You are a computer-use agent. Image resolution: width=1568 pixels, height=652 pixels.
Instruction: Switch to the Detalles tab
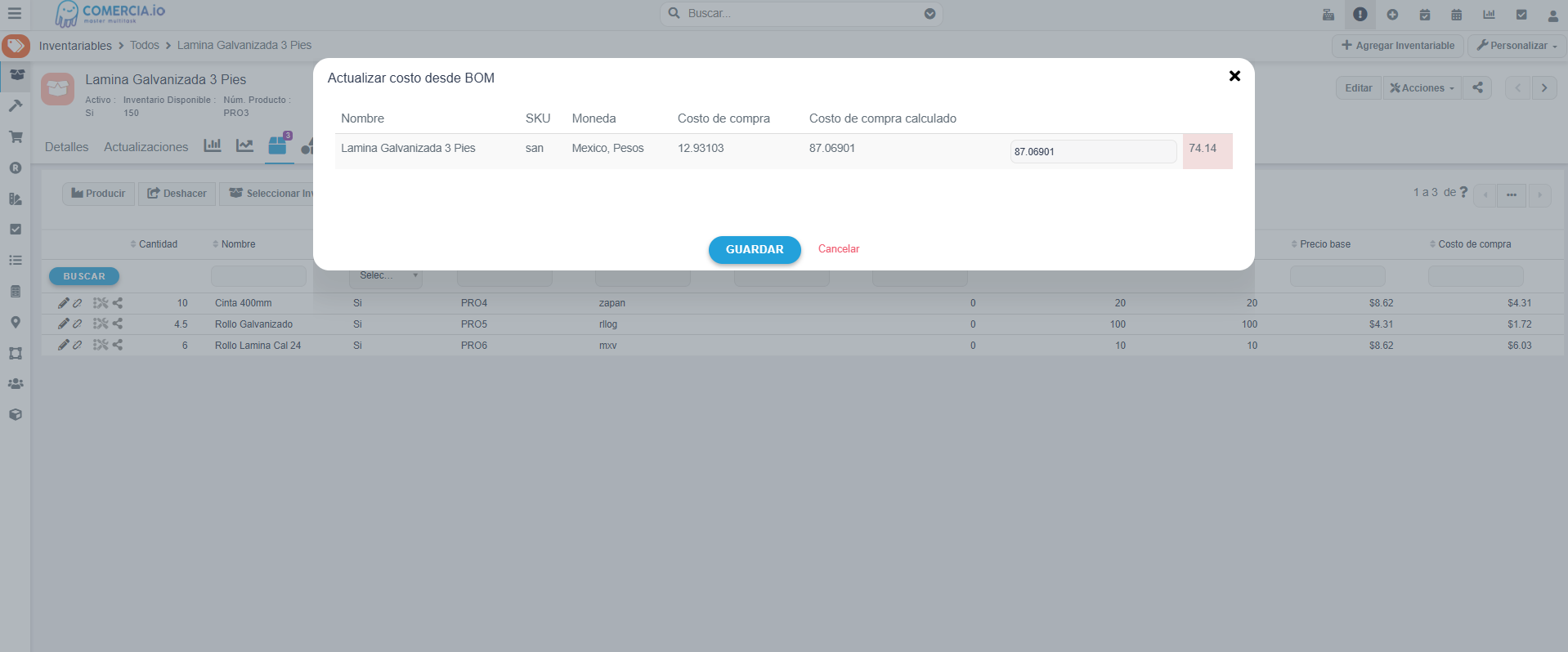pos(66,147)
